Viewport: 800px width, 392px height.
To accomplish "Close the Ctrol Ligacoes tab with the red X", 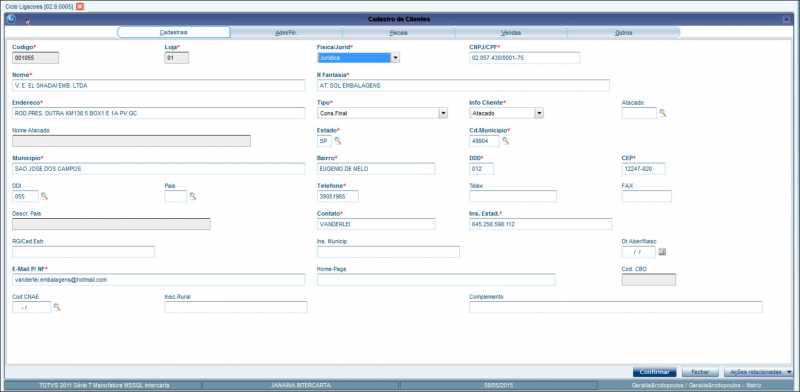I will pyautogui.click(x=80, y=7).
